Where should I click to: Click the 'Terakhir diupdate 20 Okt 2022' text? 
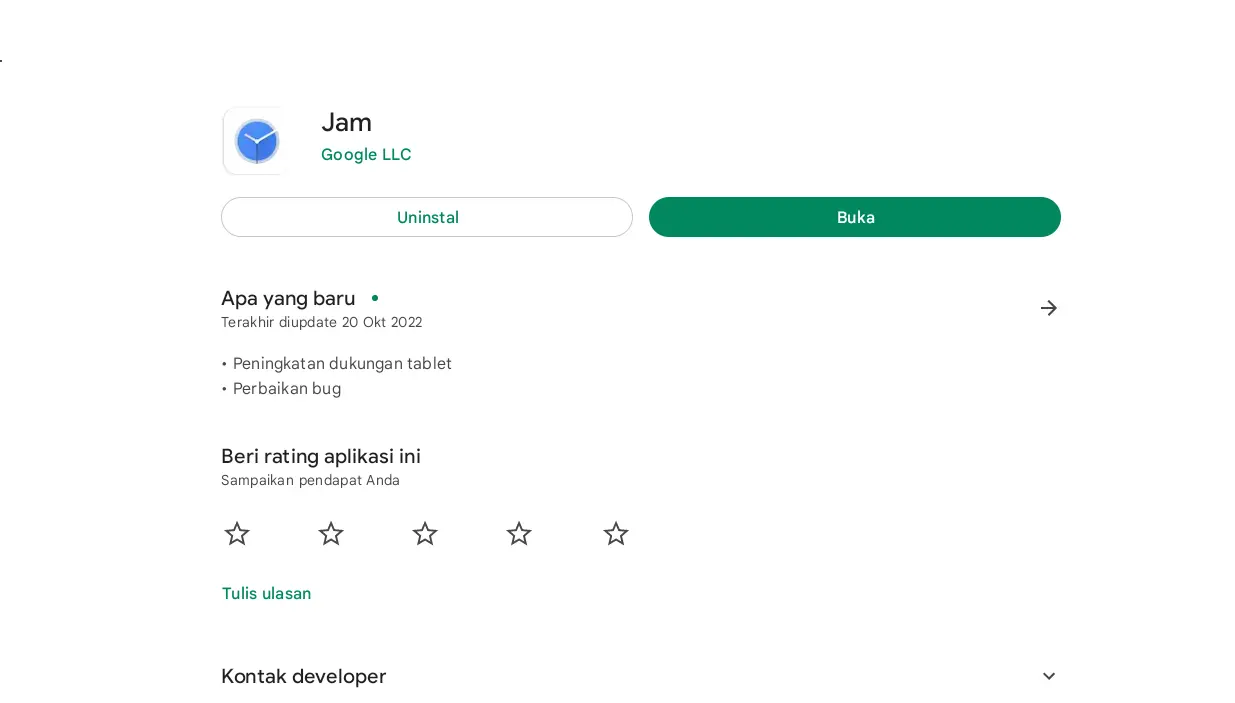tap(321, 322)
